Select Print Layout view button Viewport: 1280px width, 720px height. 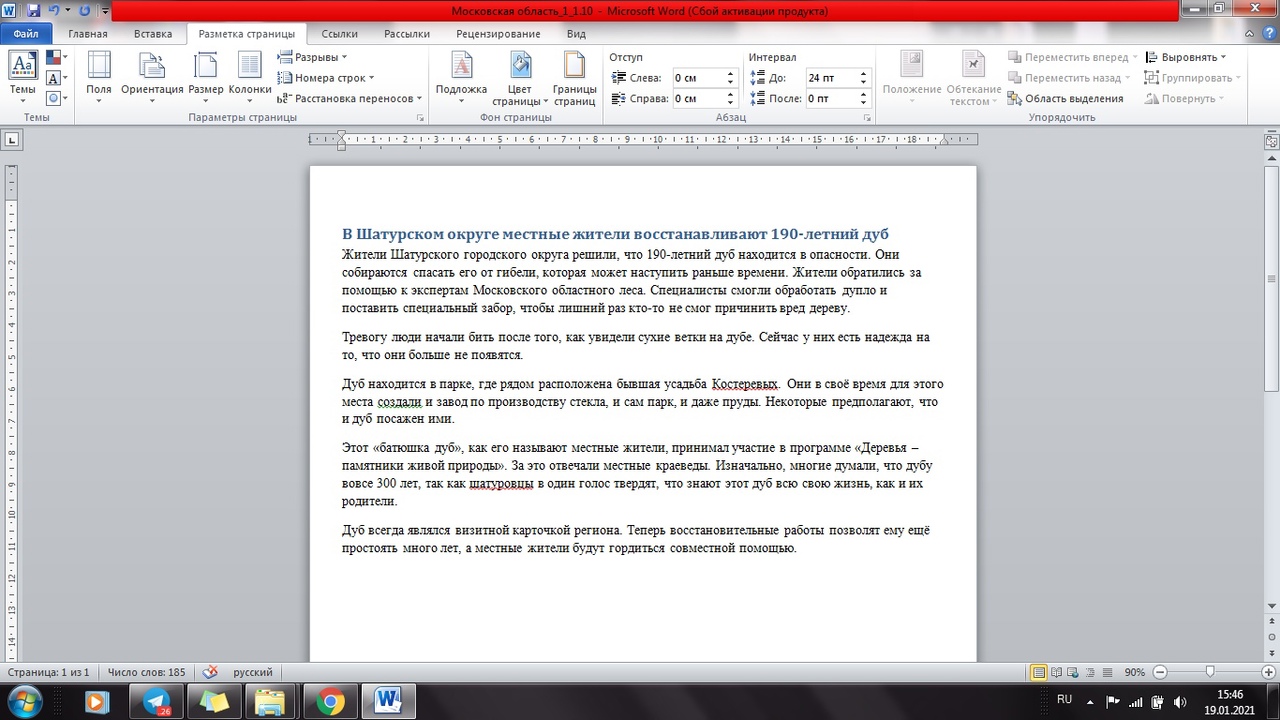pyautogui.click(x=1040, y=672)
